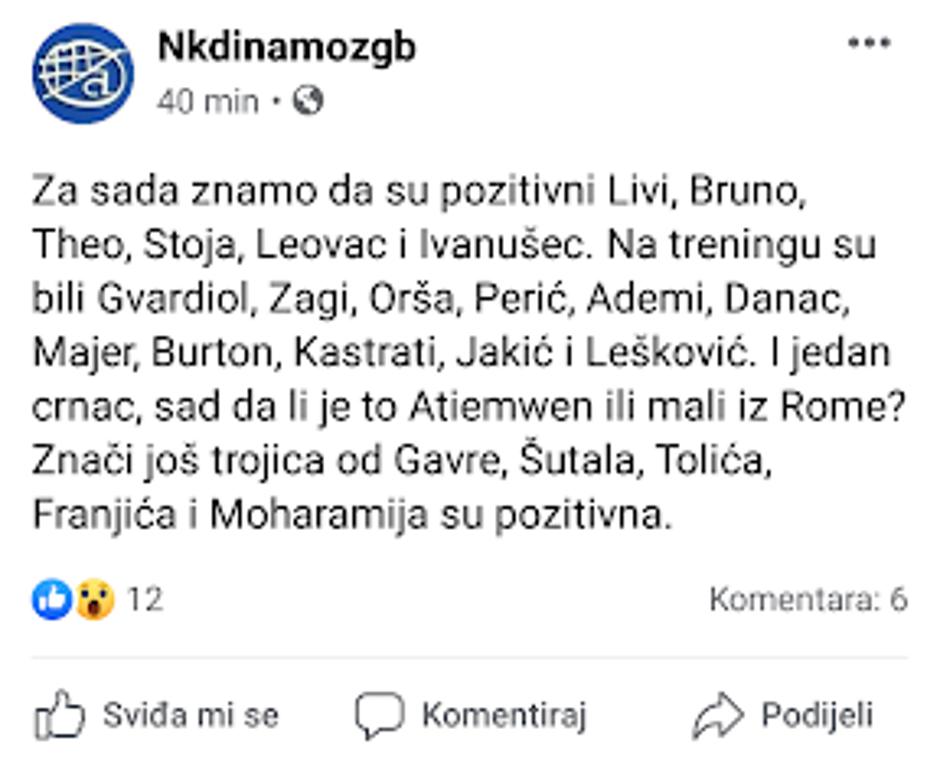The image size is (940, 767).
Task: Click the globe public audience icon
Action: click(310, 101)
